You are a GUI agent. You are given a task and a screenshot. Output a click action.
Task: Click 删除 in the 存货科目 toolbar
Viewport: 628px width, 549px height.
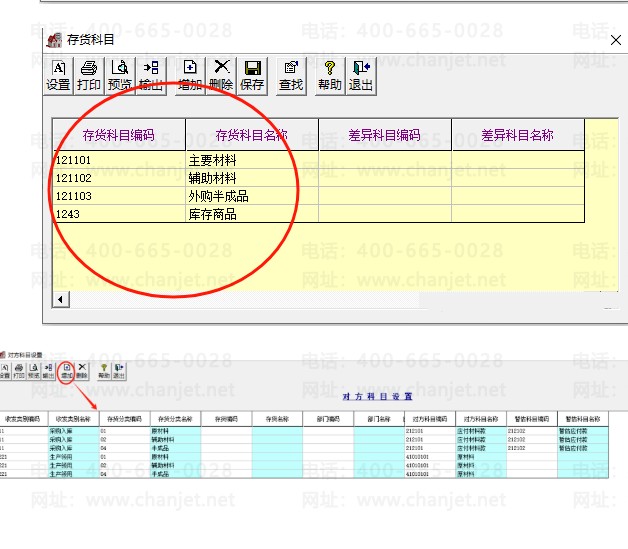[221, 76]
